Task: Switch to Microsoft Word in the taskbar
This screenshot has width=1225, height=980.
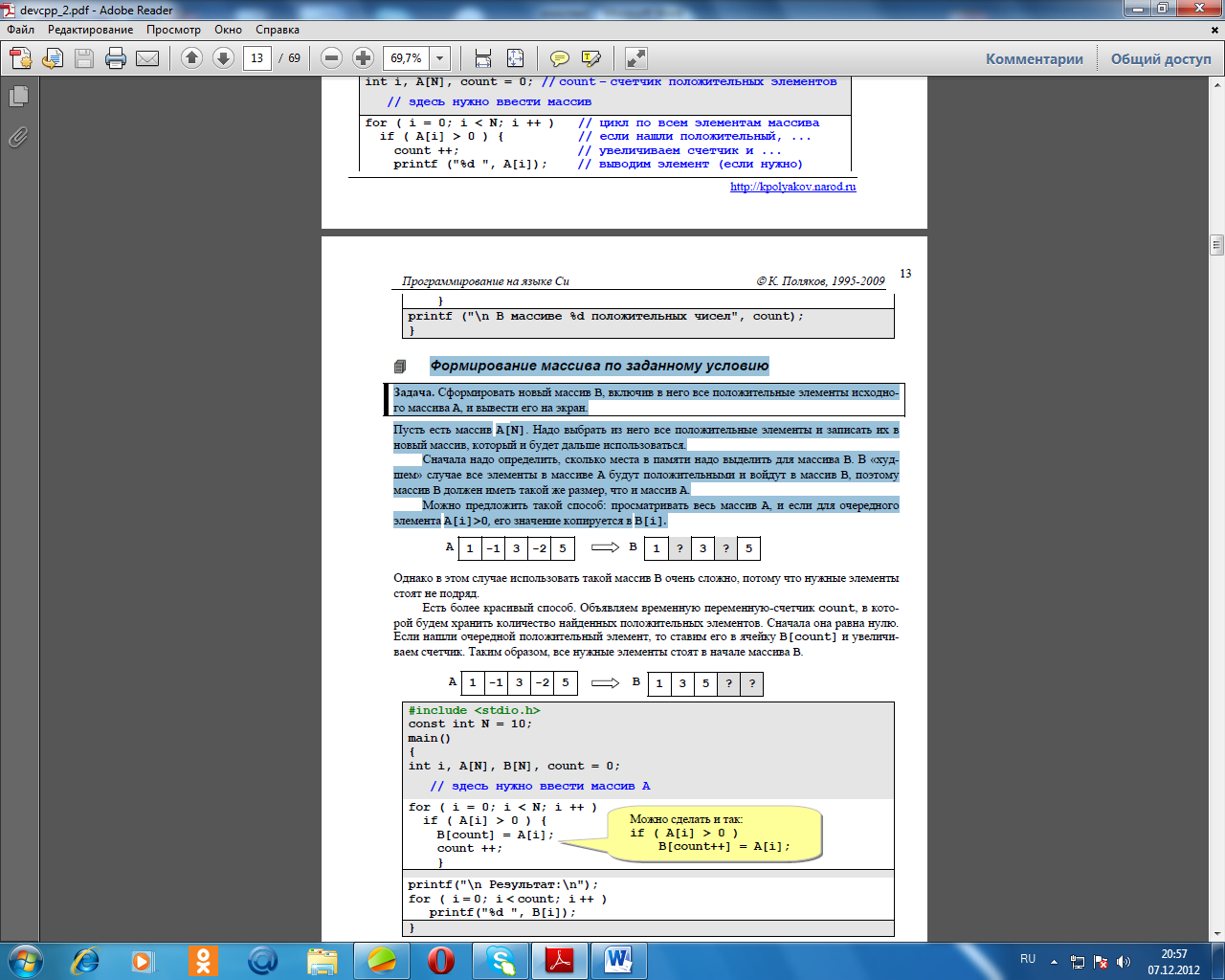Action: [x=618, y=960]
